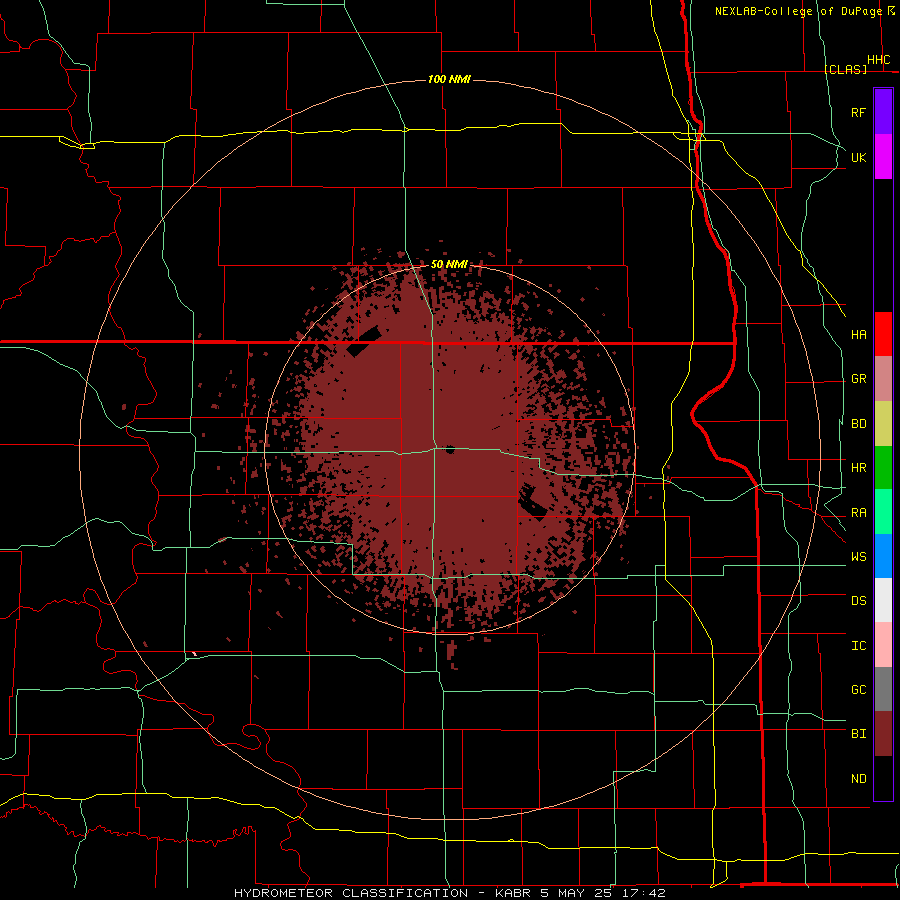Click the HYDROMETEOR CLASSIFICATION title text
The width and height of the screenshot is (900, 900).
pos(351,893)
